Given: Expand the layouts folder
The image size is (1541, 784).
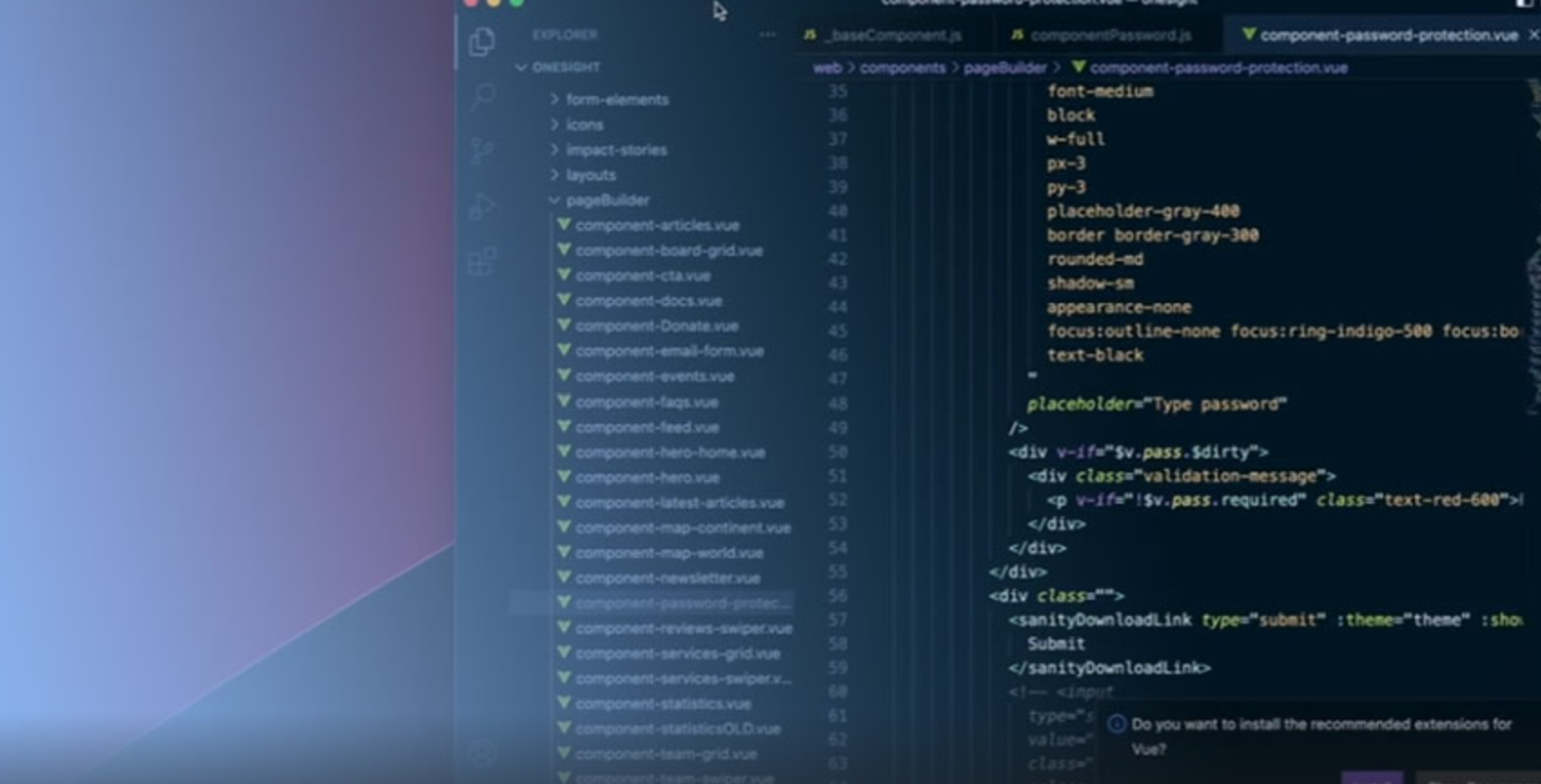Looking at the screenshot, I should 555,174.
